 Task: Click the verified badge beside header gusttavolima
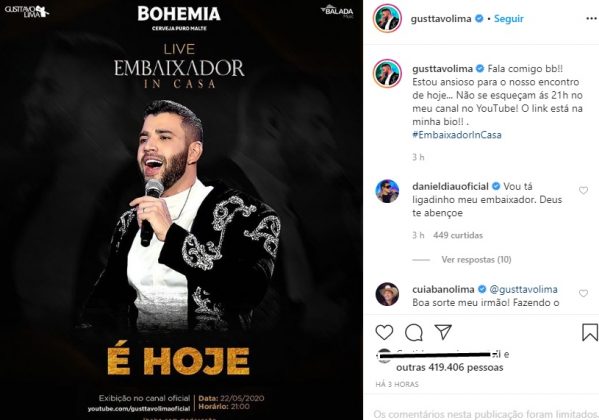tap(479, 18)
